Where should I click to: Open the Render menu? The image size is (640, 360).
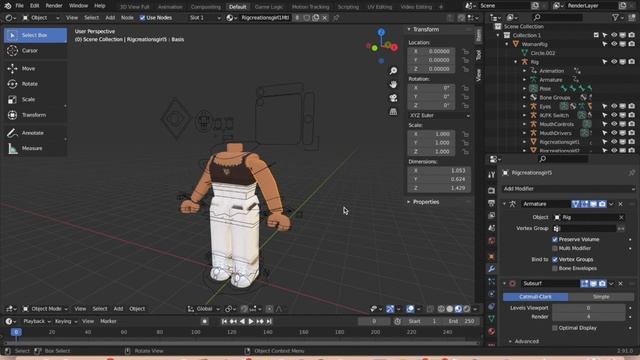click(54, 6)
